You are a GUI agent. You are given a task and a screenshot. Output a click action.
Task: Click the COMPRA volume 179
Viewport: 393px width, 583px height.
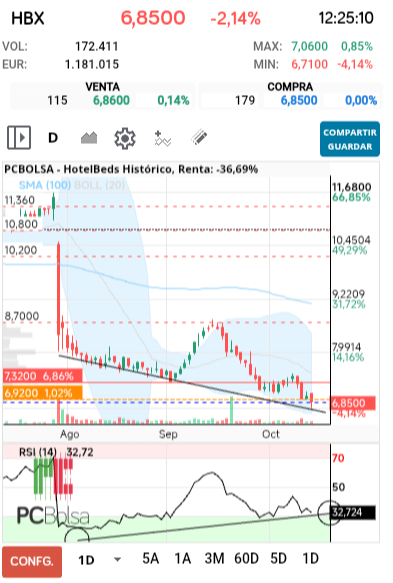245,100
